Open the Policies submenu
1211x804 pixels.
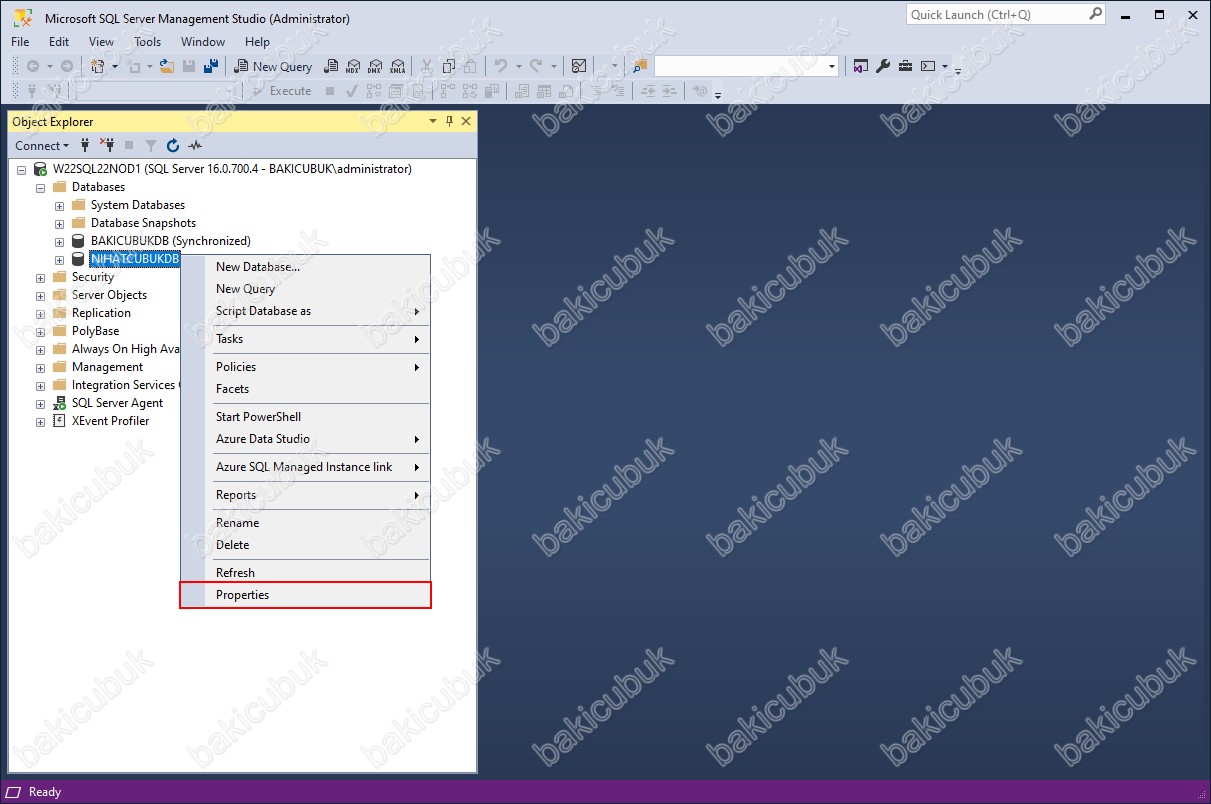(x=305, y=367)
